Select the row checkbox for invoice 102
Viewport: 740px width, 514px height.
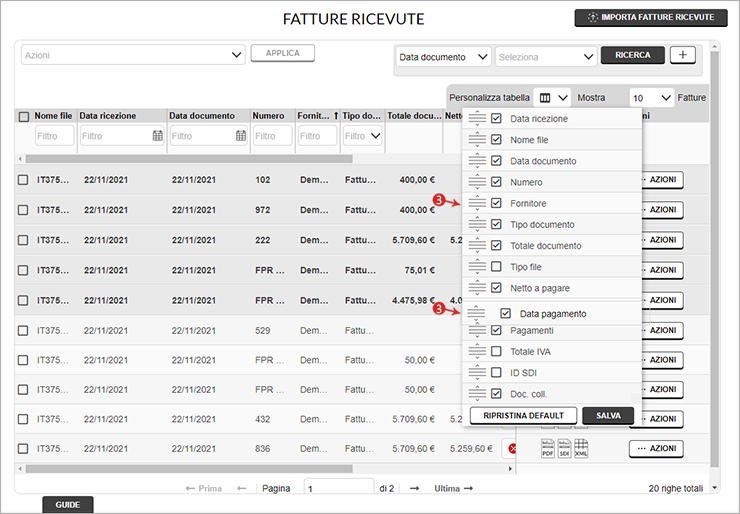[x=23, y=180]
